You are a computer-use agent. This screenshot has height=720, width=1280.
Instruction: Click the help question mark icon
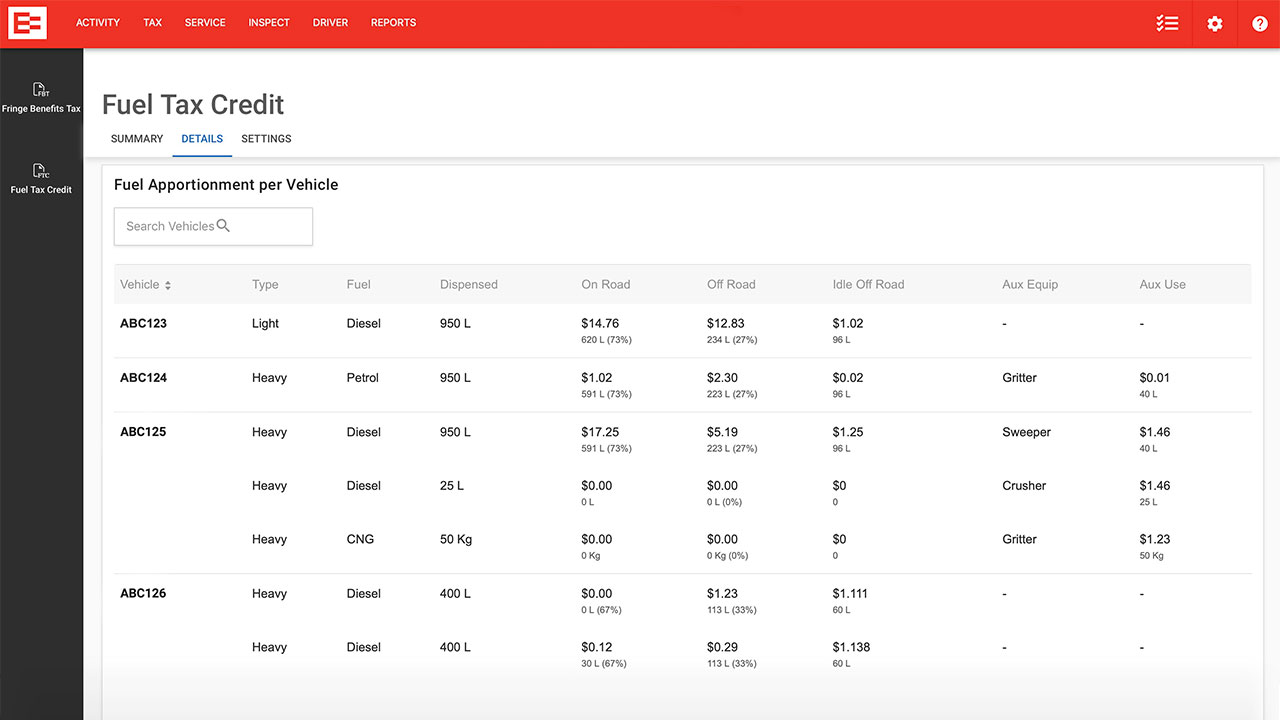click(1260, 23)
